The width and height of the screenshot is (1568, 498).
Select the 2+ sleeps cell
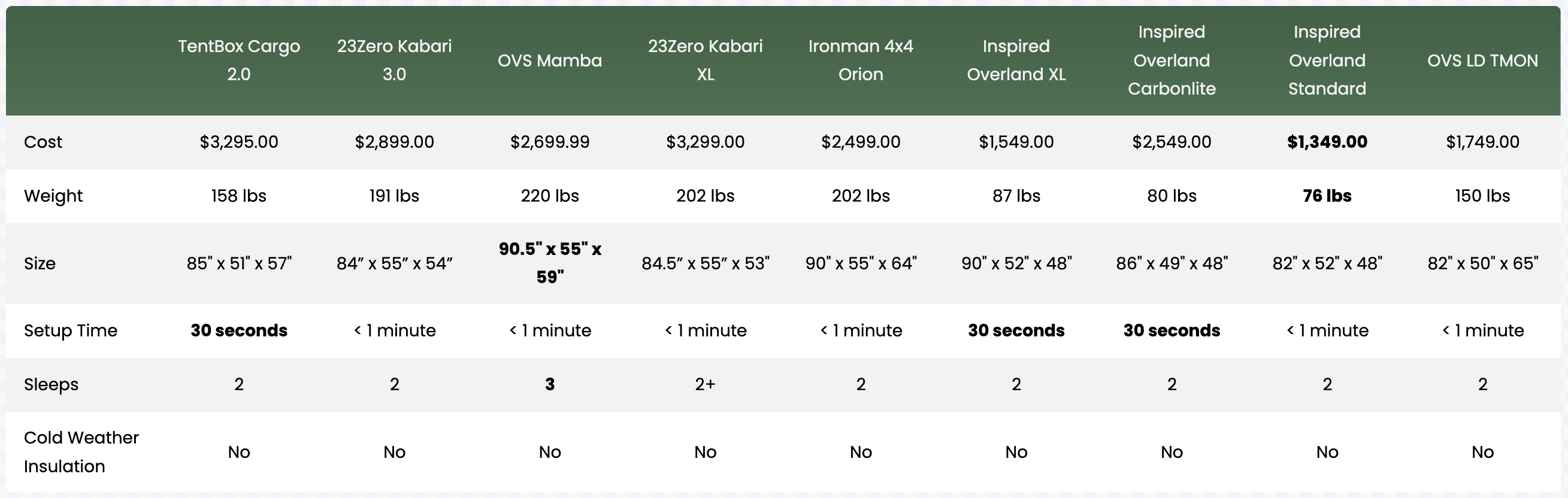[705, 384]
